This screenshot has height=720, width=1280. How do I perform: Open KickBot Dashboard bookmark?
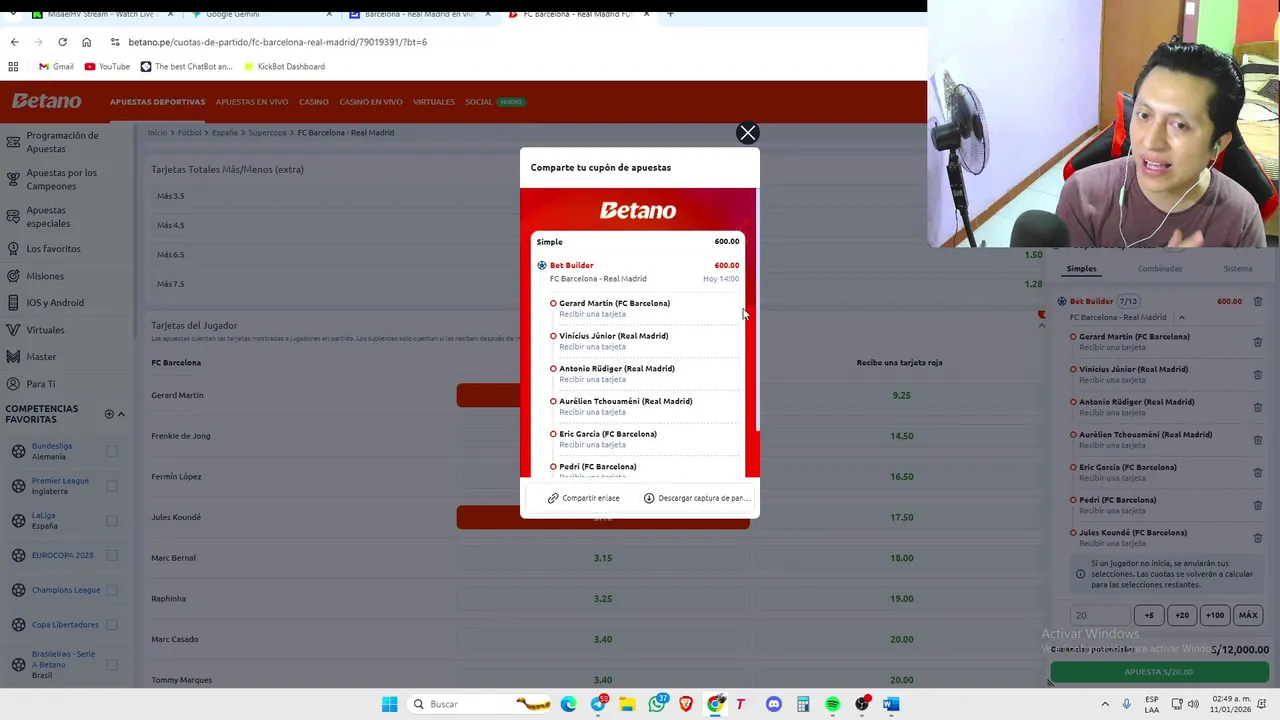(x=283, y=66)
